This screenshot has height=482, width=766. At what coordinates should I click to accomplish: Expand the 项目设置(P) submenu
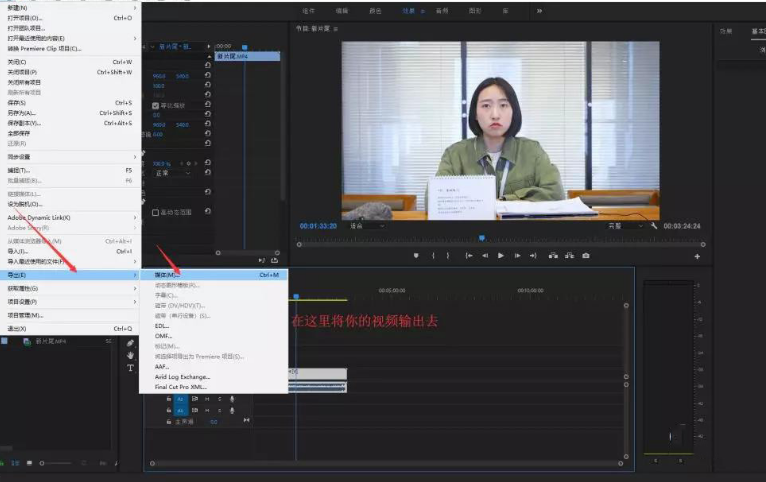pyautogui.click(x=70, y=302)
